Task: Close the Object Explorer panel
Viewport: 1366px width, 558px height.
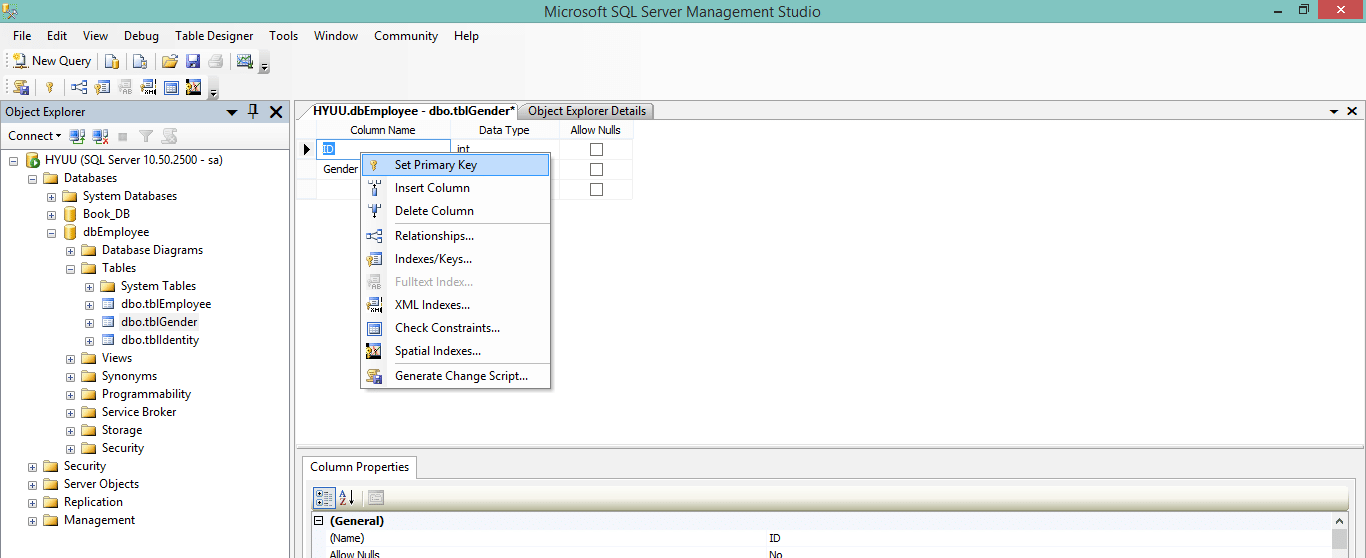Action: click(276, 112)
